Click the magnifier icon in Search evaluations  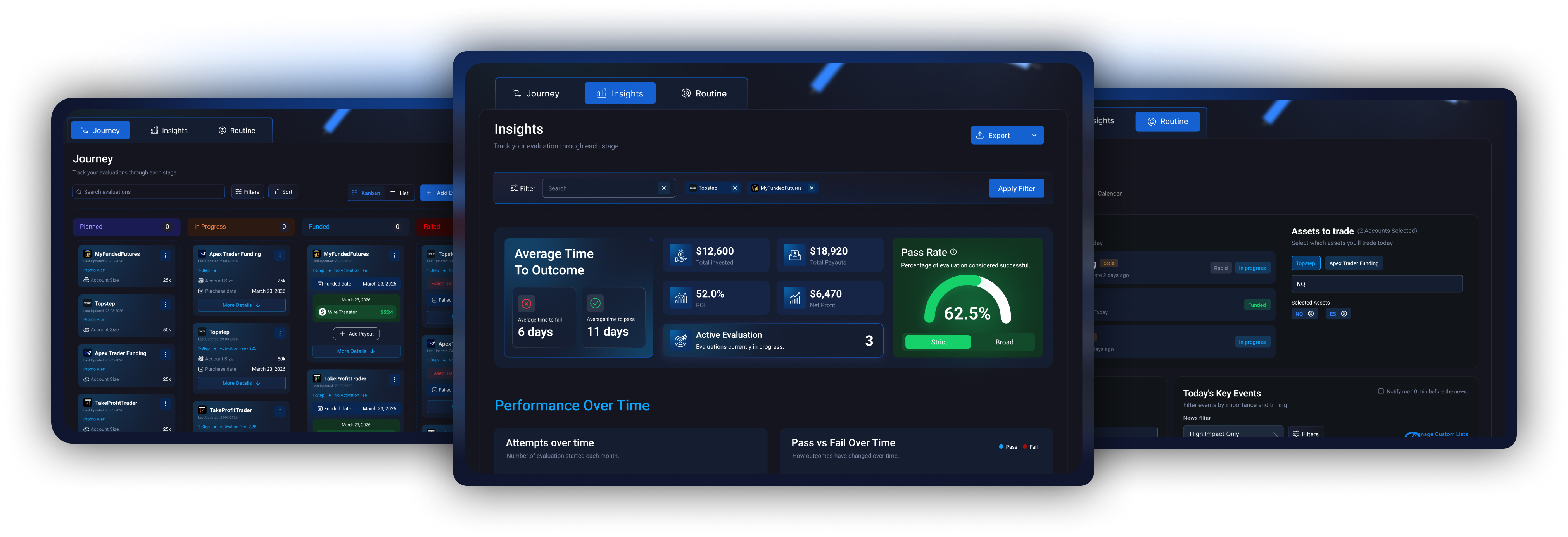pyautogui.click(x=79, y=192)
